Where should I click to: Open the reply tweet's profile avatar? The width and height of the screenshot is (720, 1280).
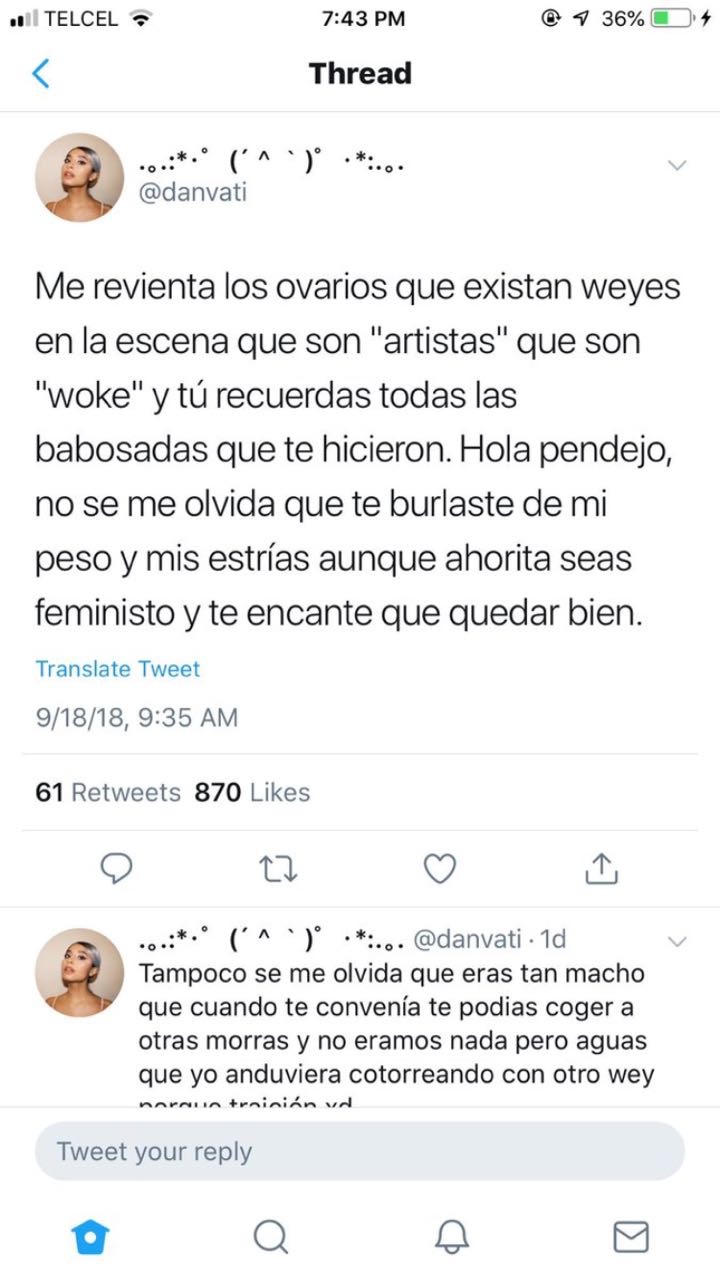79,972
